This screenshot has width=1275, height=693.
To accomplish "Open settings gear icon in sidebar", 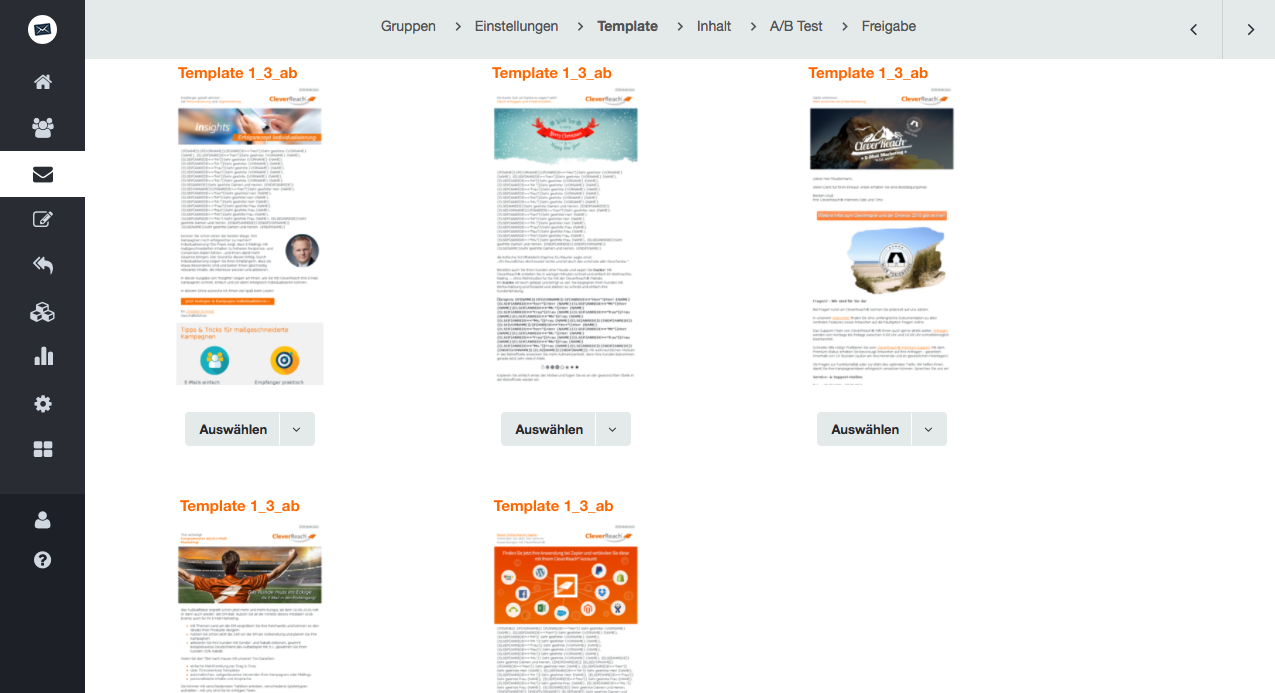I will 42,404.
